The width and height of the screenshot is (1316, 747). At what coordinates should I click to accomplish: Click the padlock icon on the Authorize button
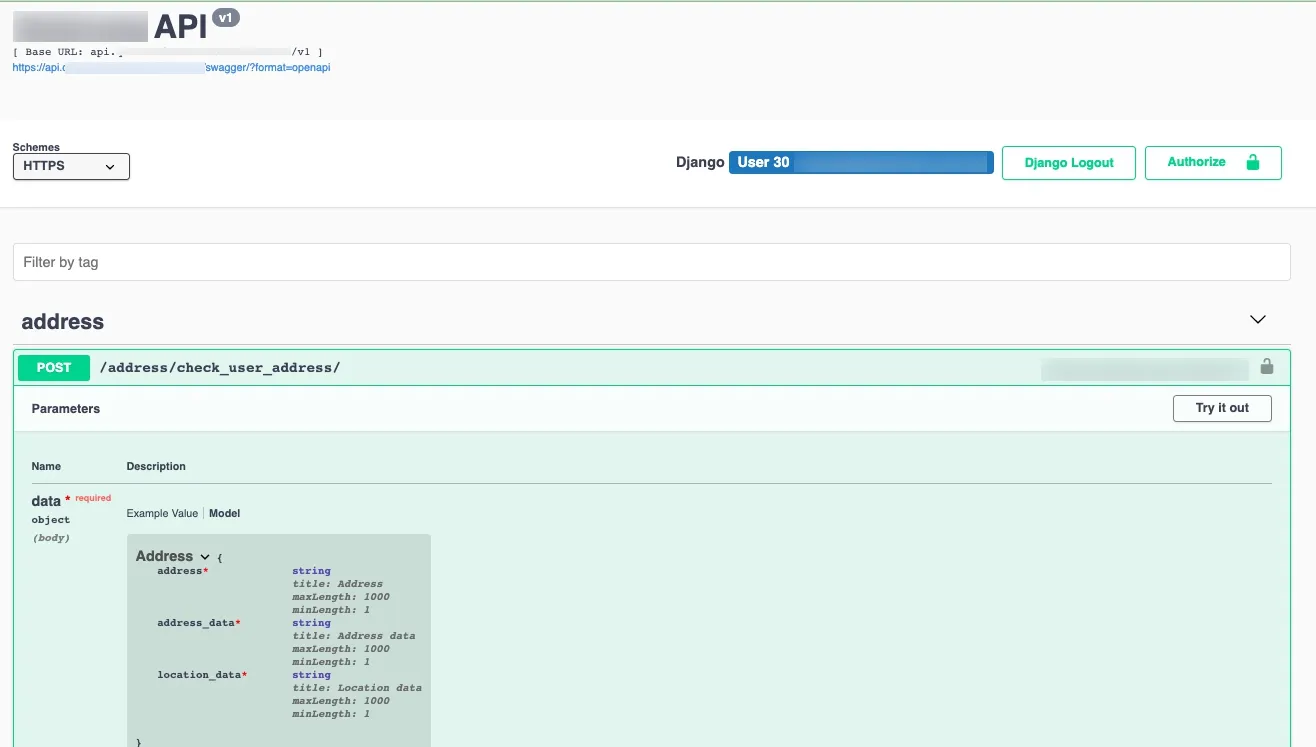tap(1253, 162)
